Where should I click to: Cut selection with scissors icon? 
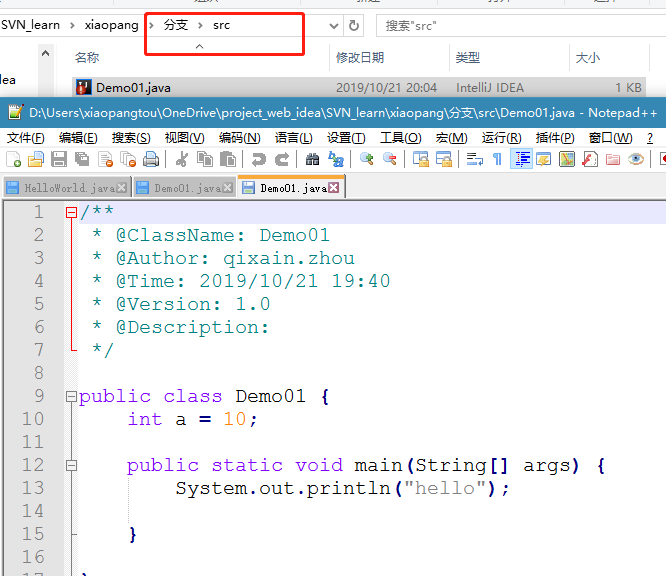(182, 160)
